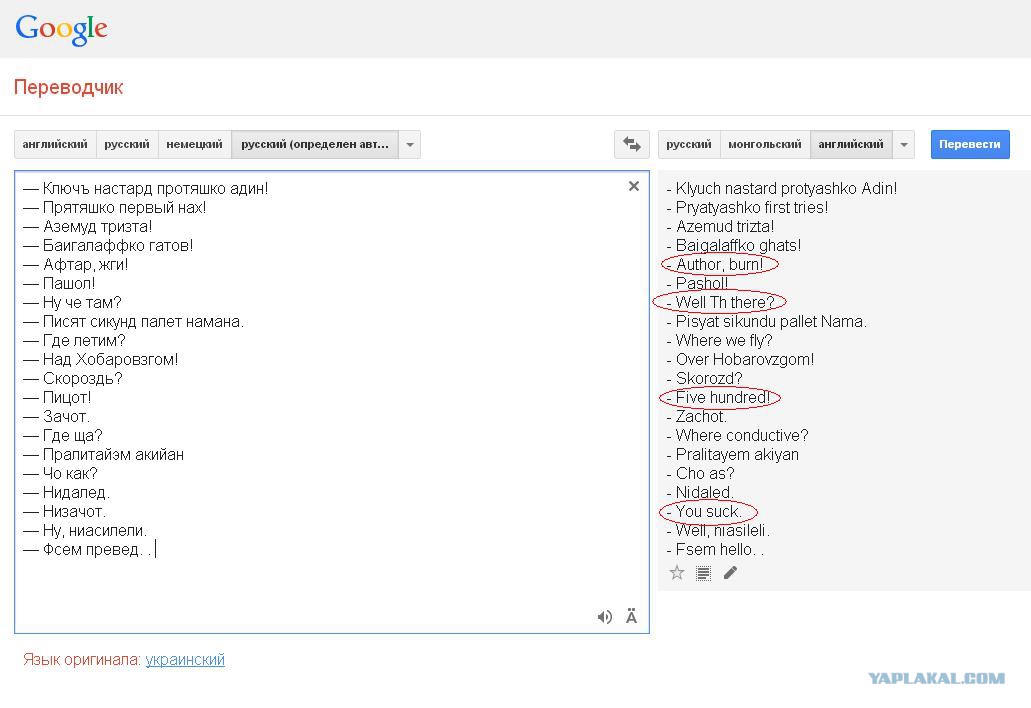
Task: Open the украинский original language link
Action: tap(185, 659)
